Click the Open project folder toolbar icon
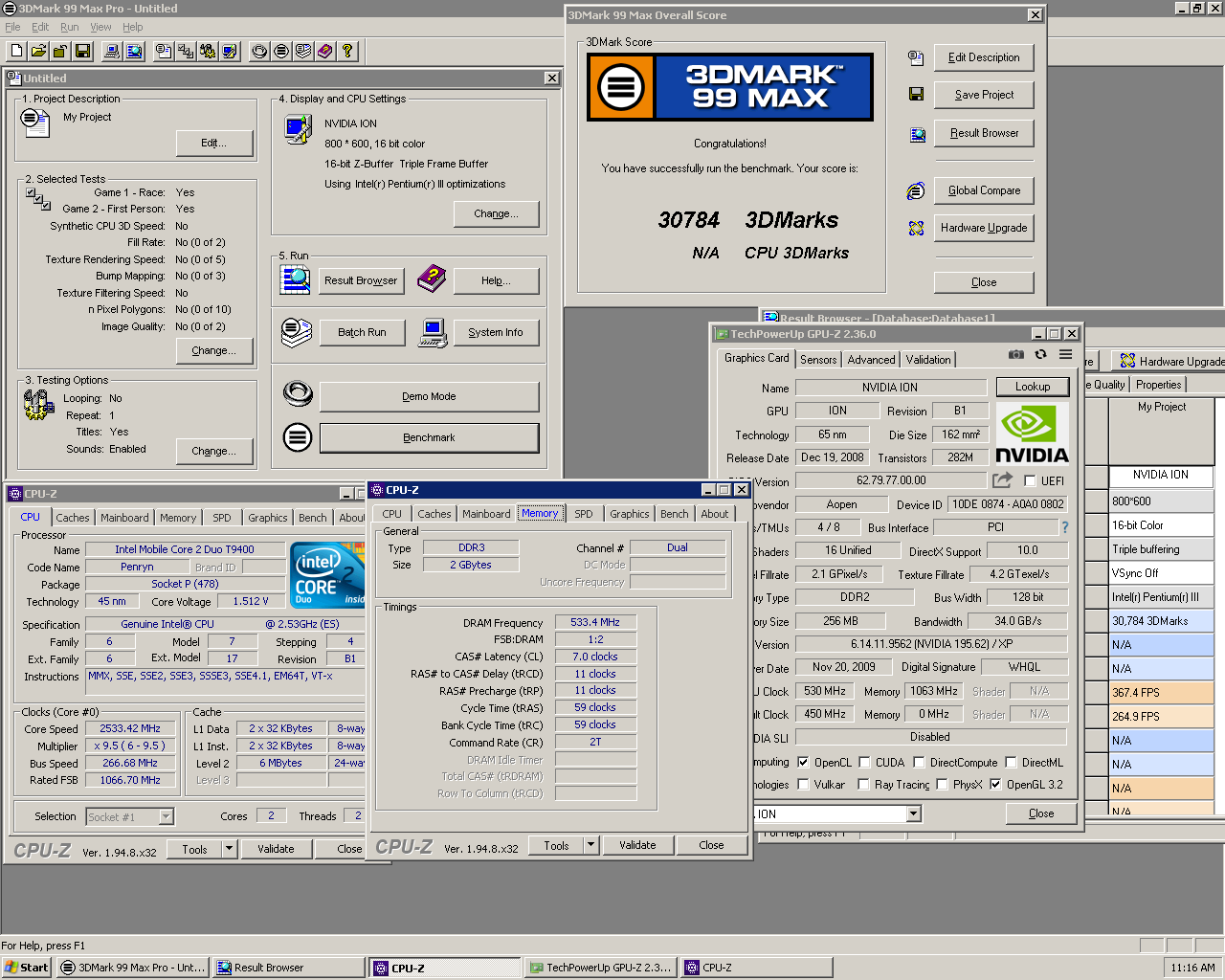The image size is (1225, 980). tap(38, 52)
